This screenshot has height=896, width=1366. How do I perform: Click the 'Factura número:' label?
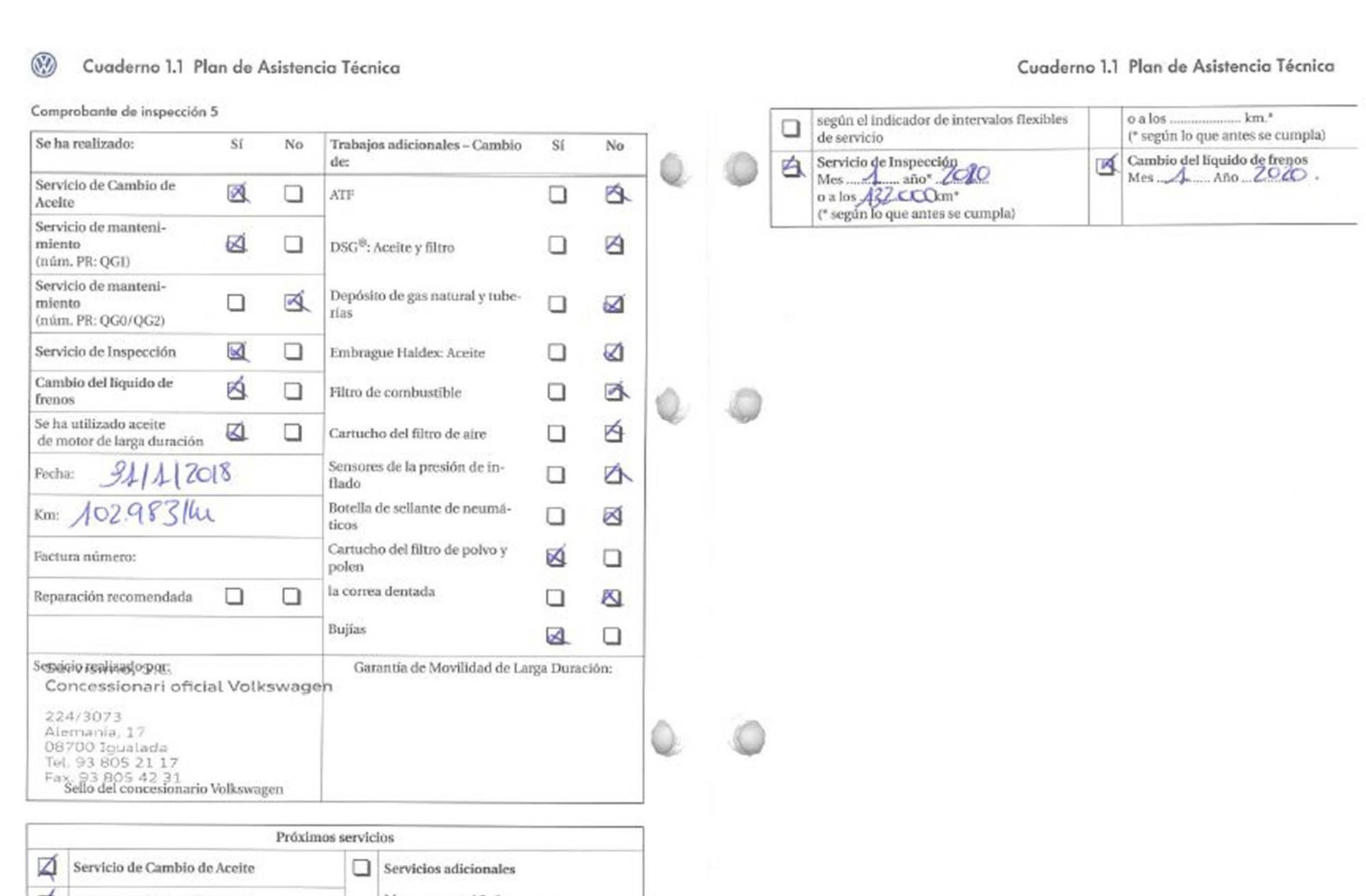tap(85, 556)
